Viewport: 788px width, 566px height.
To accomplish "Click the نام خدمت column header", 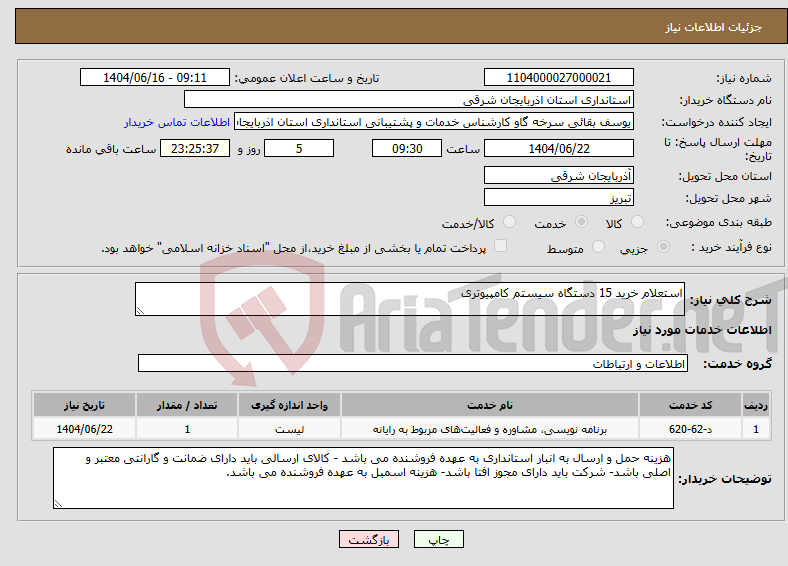I will 489,405.
